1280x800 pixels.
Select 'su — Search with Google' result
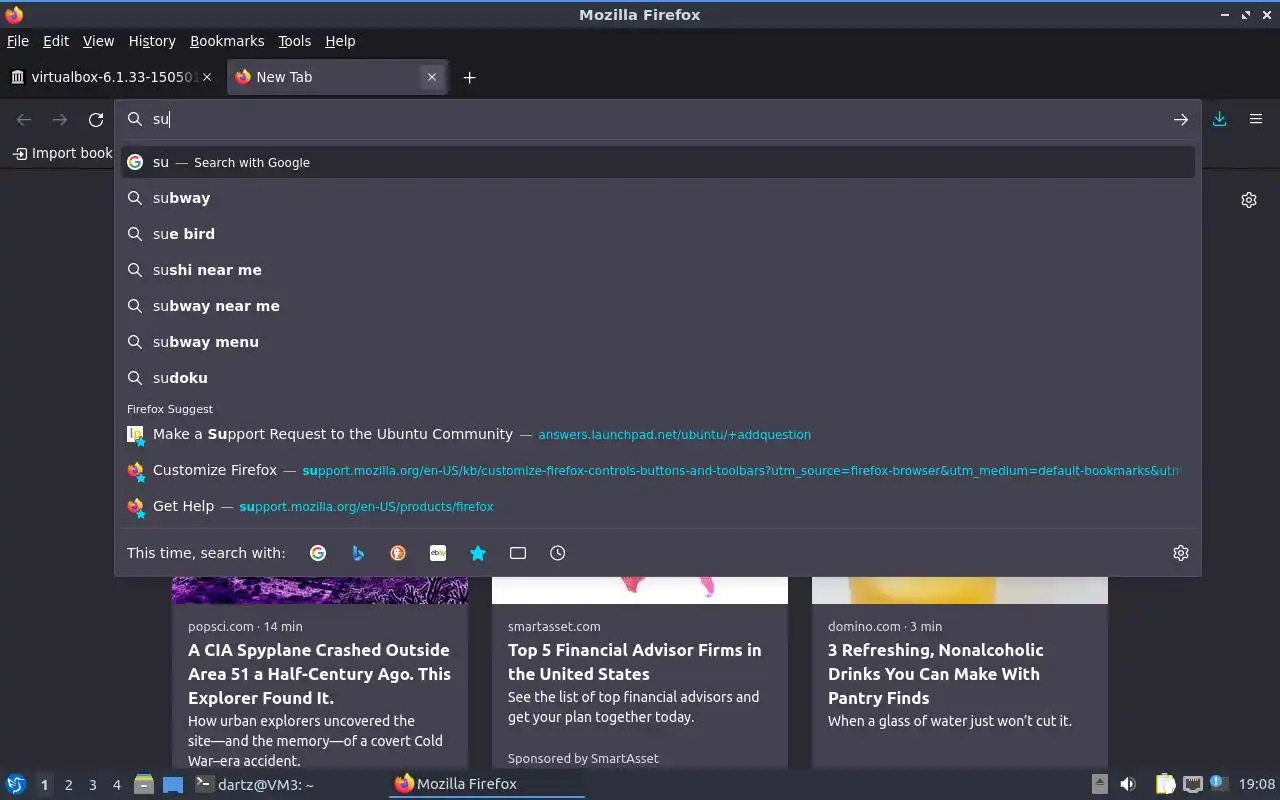click(x=658, y=162)
